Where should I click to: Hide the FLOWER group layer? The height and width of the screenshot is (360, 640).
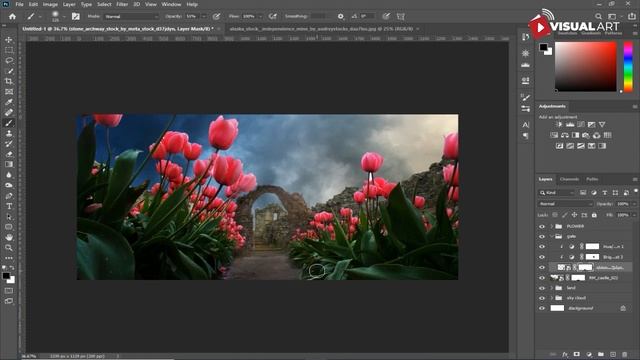point(542,226)
